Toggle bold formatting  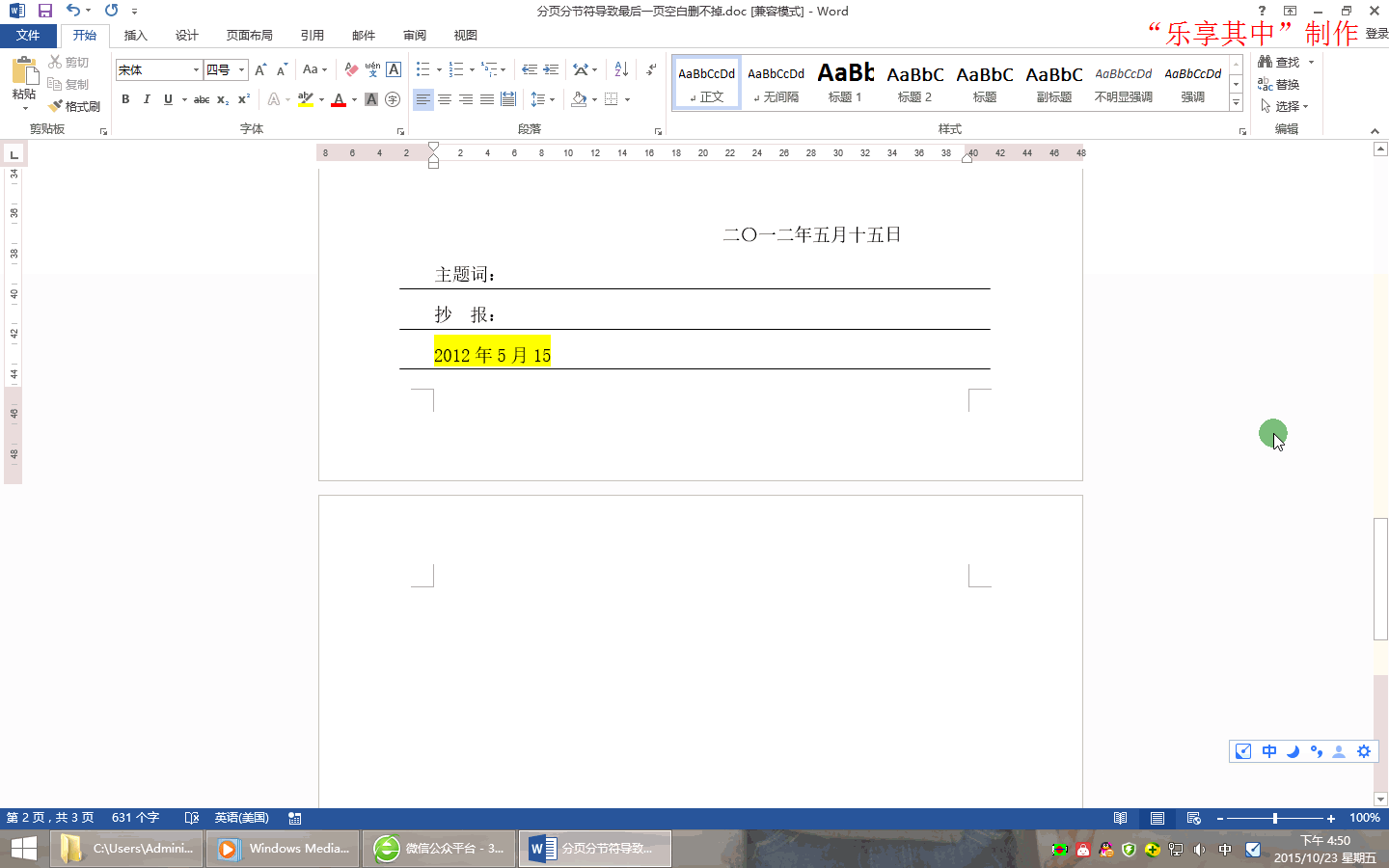(125, 99)
